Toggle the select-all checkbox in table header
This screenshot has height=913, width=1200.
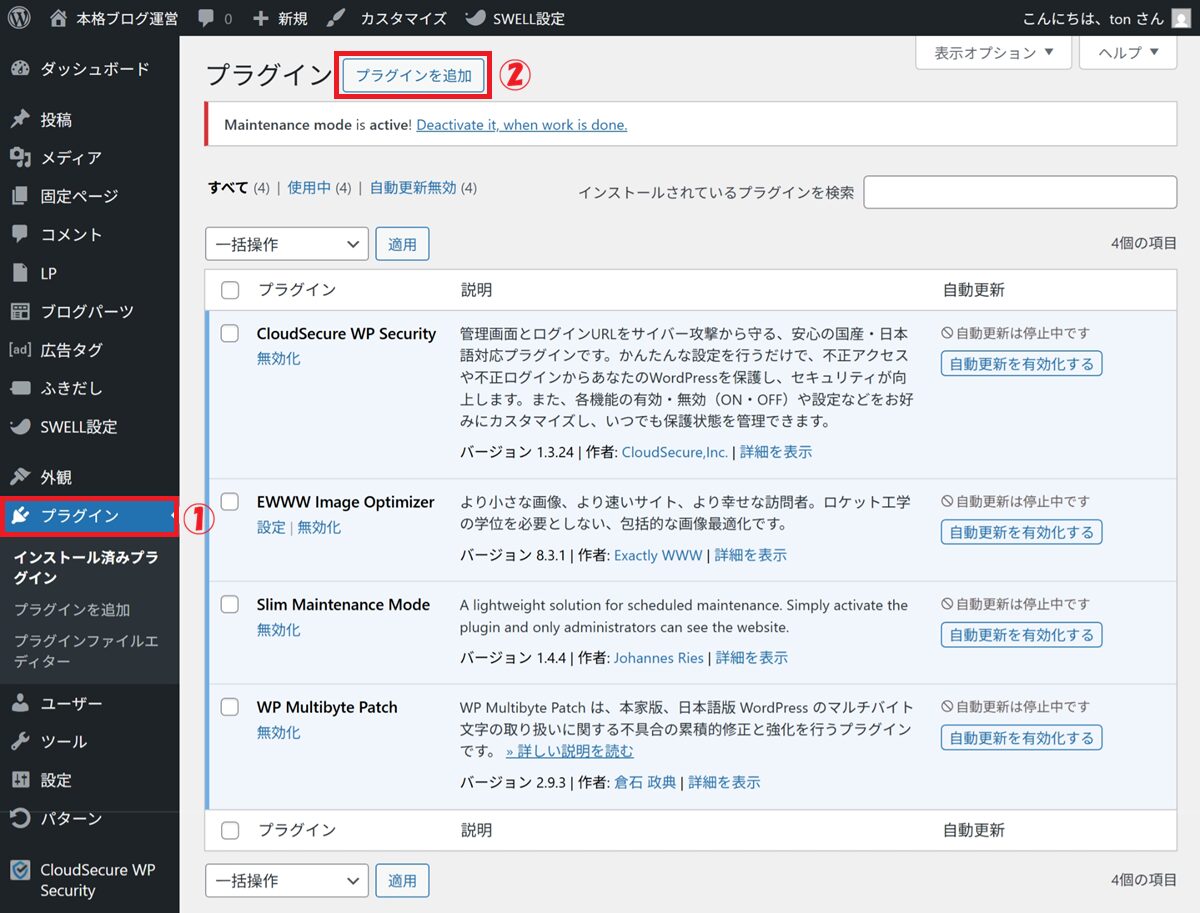pyautogui.click(x=230, y=290)
